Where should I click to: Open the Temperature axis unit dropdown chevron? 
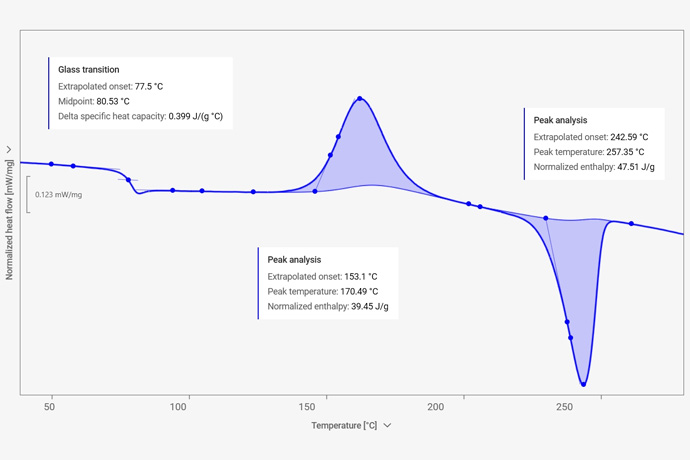[388, 425]
